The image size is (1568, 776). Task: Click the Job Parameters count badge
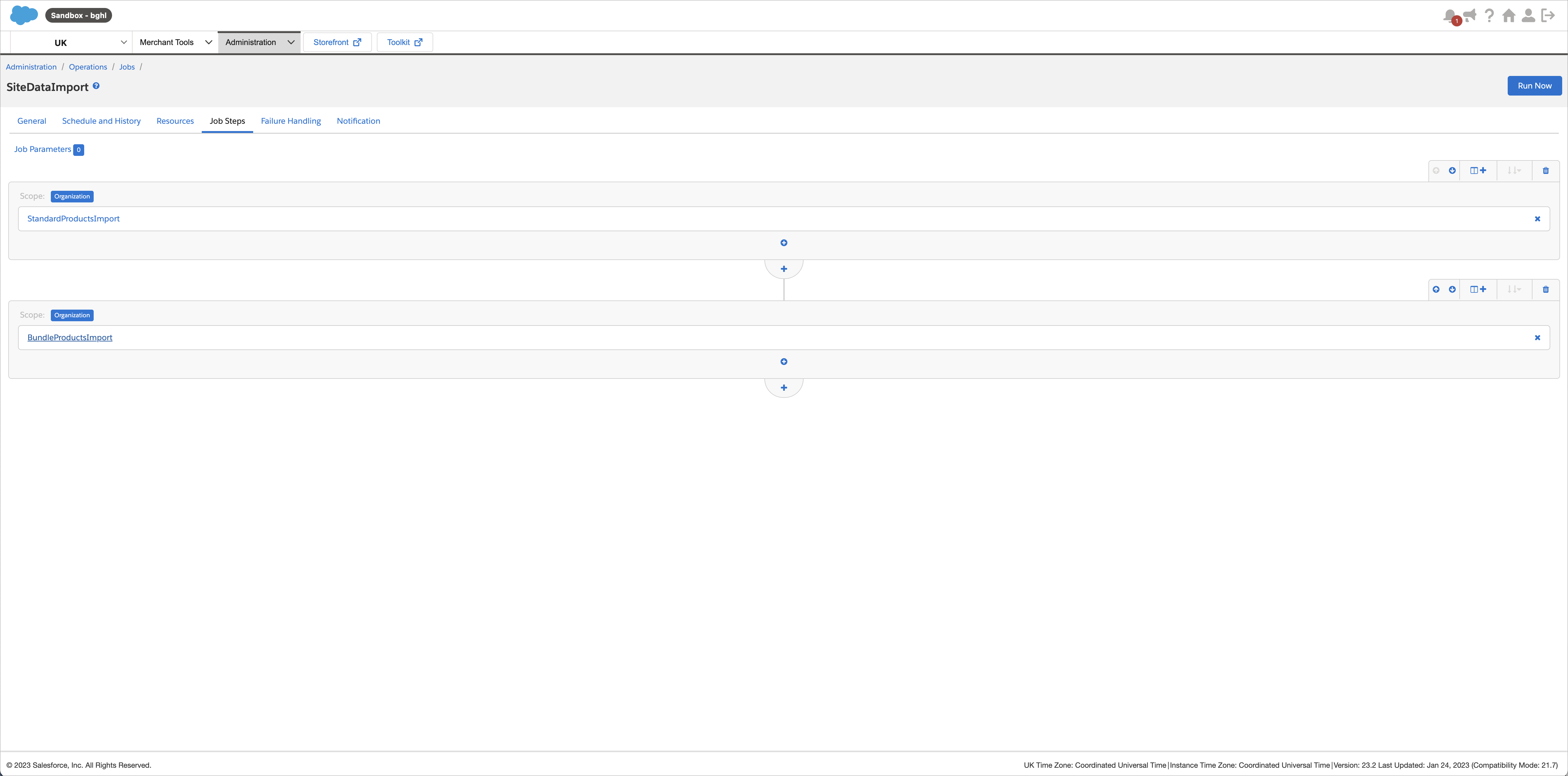tap(78, 150)
